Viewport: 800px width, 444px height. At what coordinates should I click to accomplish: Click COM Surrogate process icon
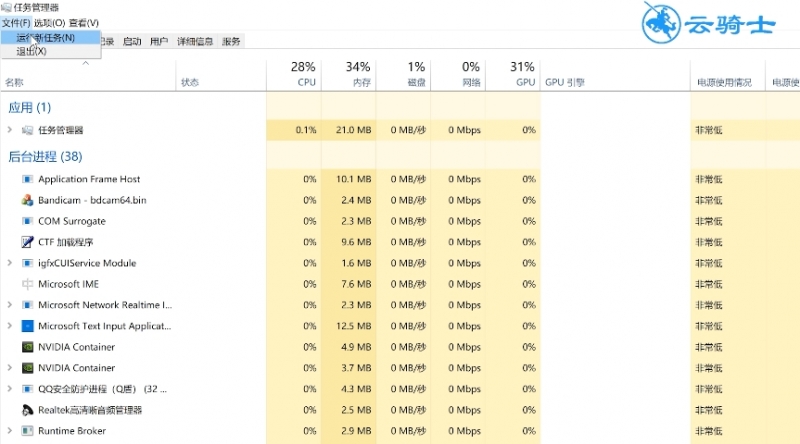tap(28, 221)
